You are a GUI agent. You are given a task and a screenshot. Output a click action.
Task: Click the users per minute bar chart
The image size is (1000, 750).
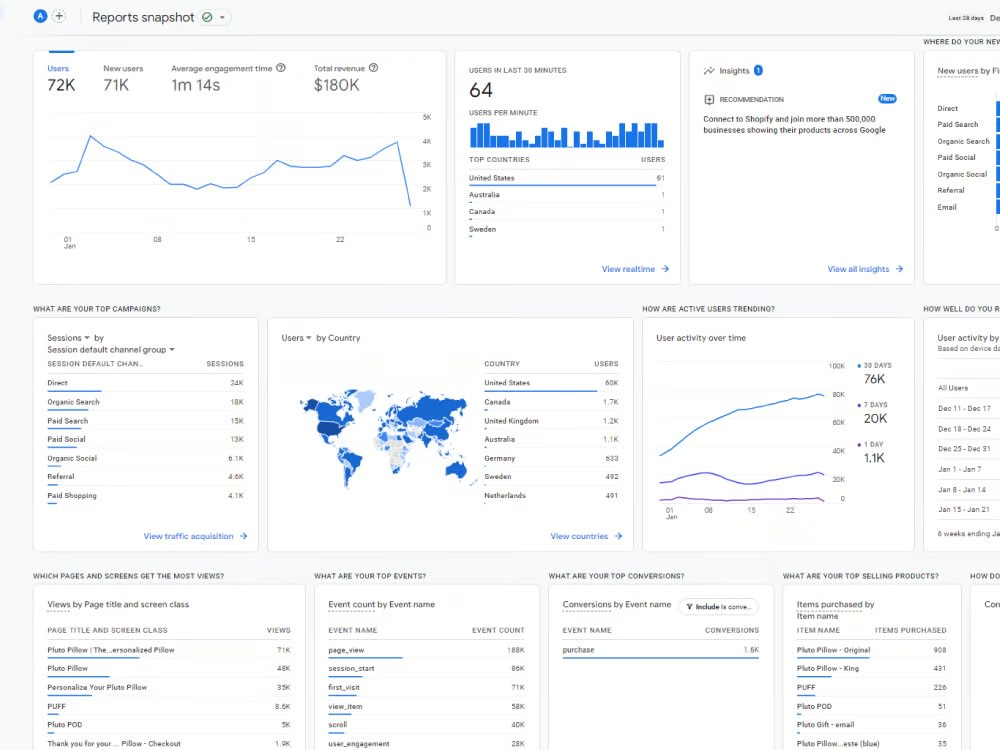point(566,135)
